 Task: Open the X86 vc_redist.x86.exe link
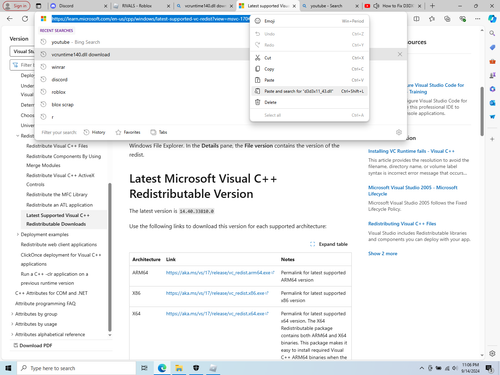tap(217, 293)
